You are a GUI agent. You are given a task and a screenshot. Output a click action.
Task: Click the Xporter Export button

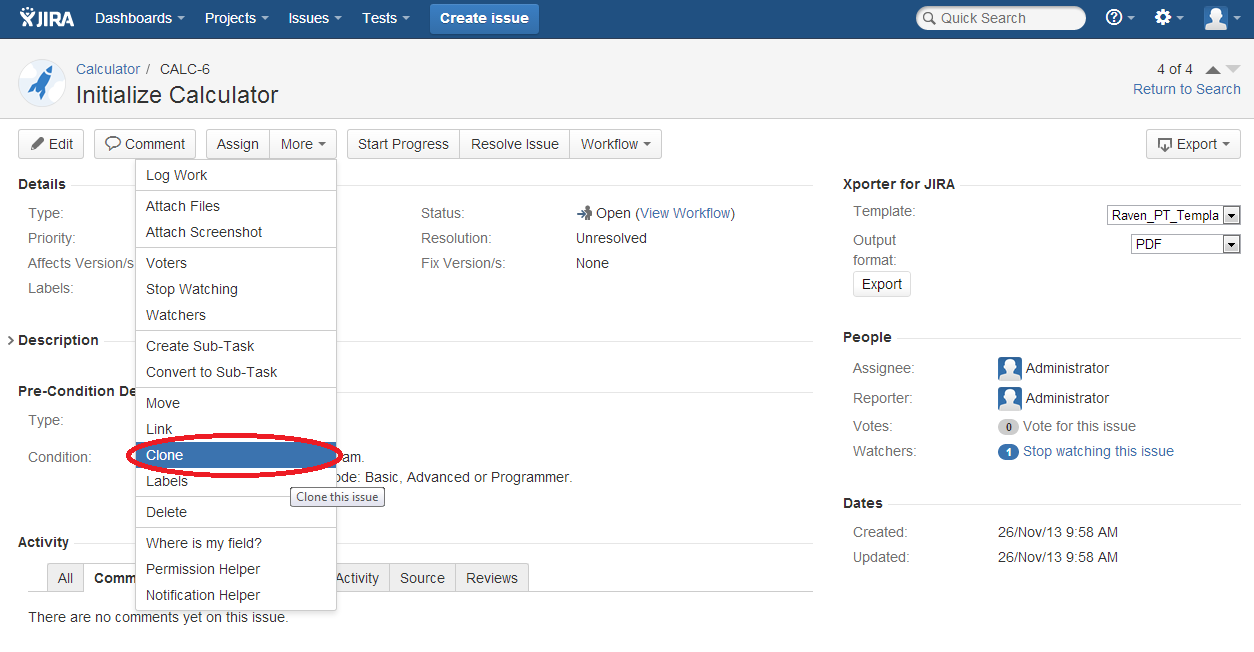[882, 284]
